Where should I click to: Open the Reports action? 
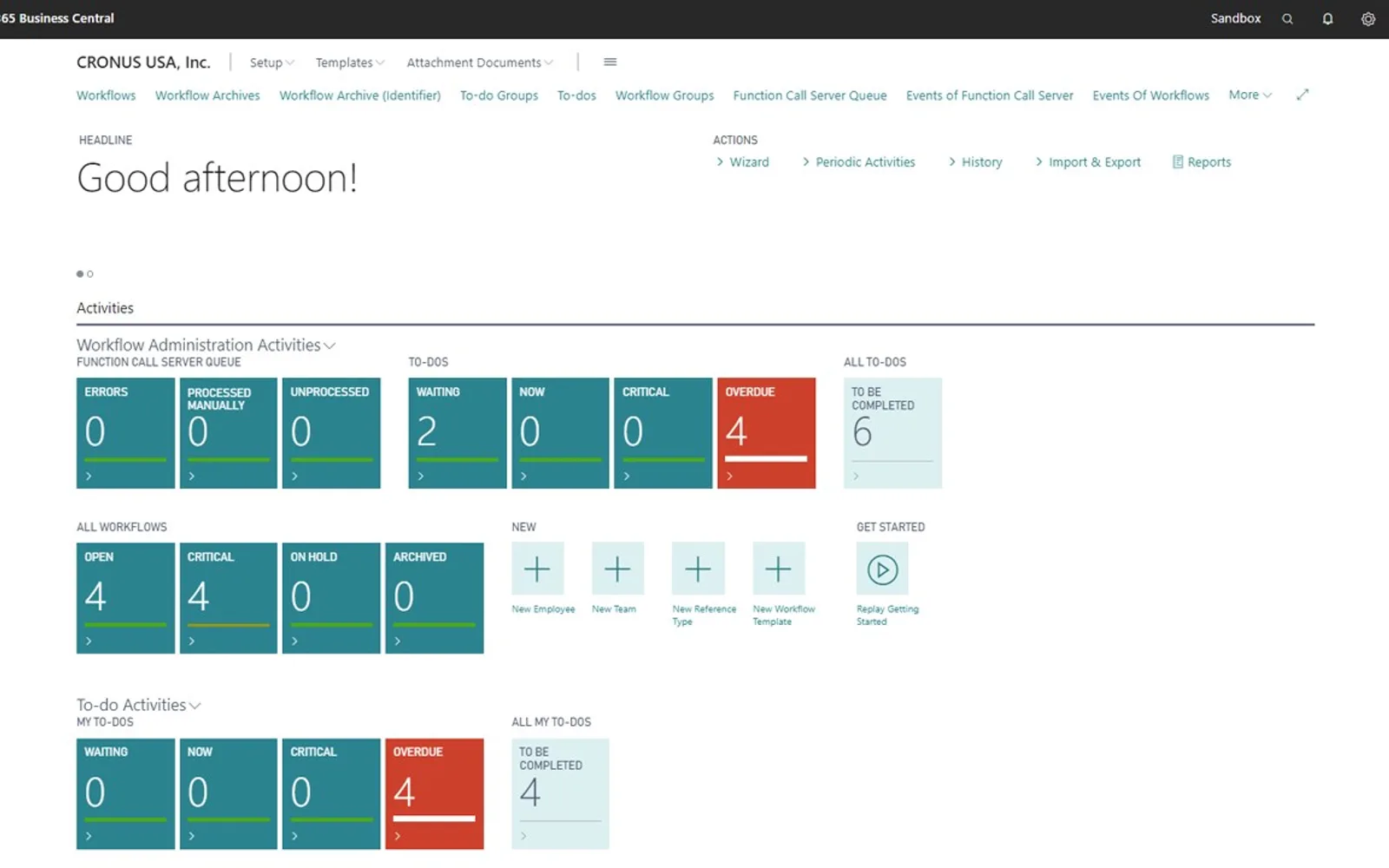(x=1201, y=161)
